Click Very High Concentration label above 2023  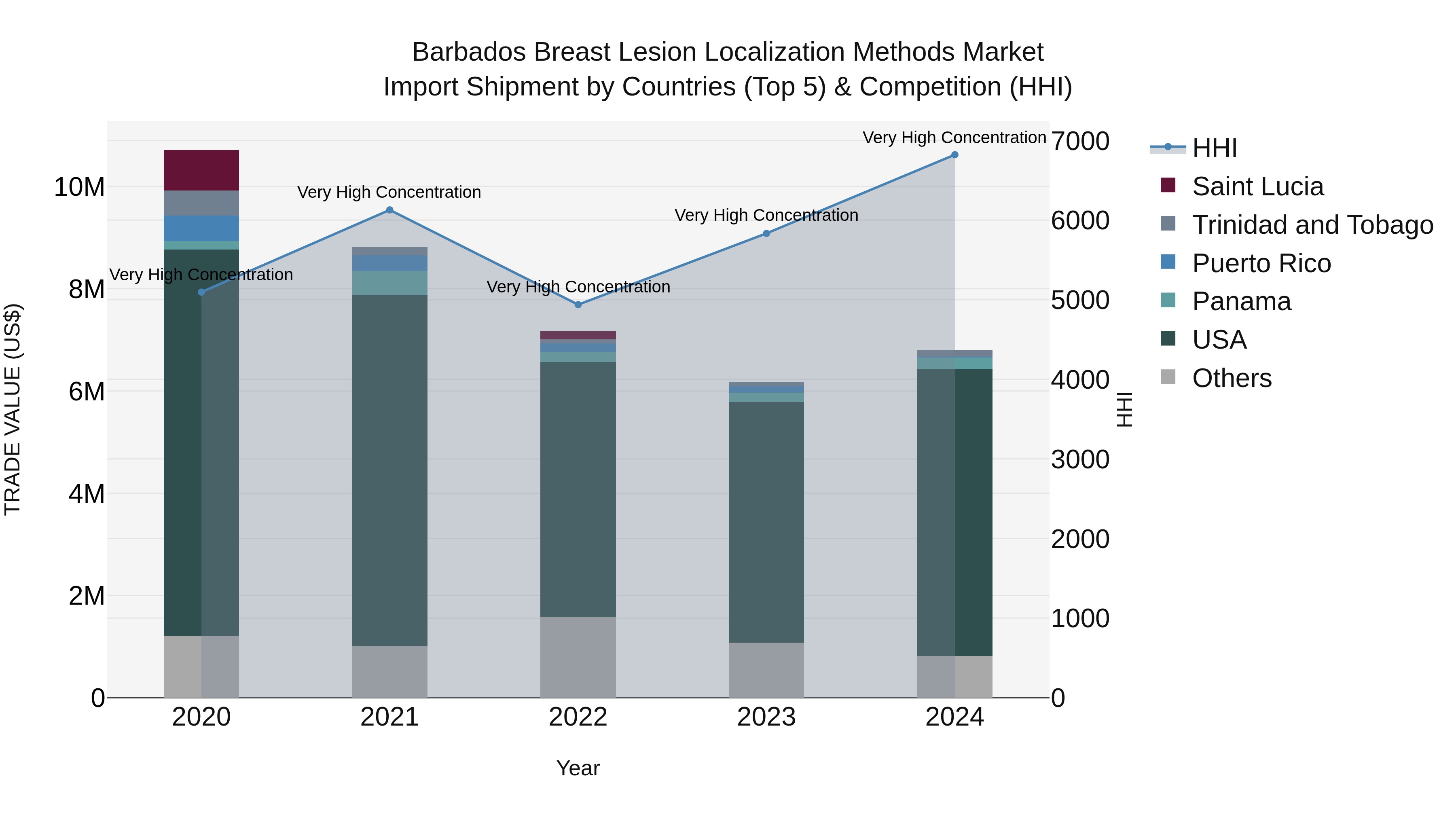(766, 215)
